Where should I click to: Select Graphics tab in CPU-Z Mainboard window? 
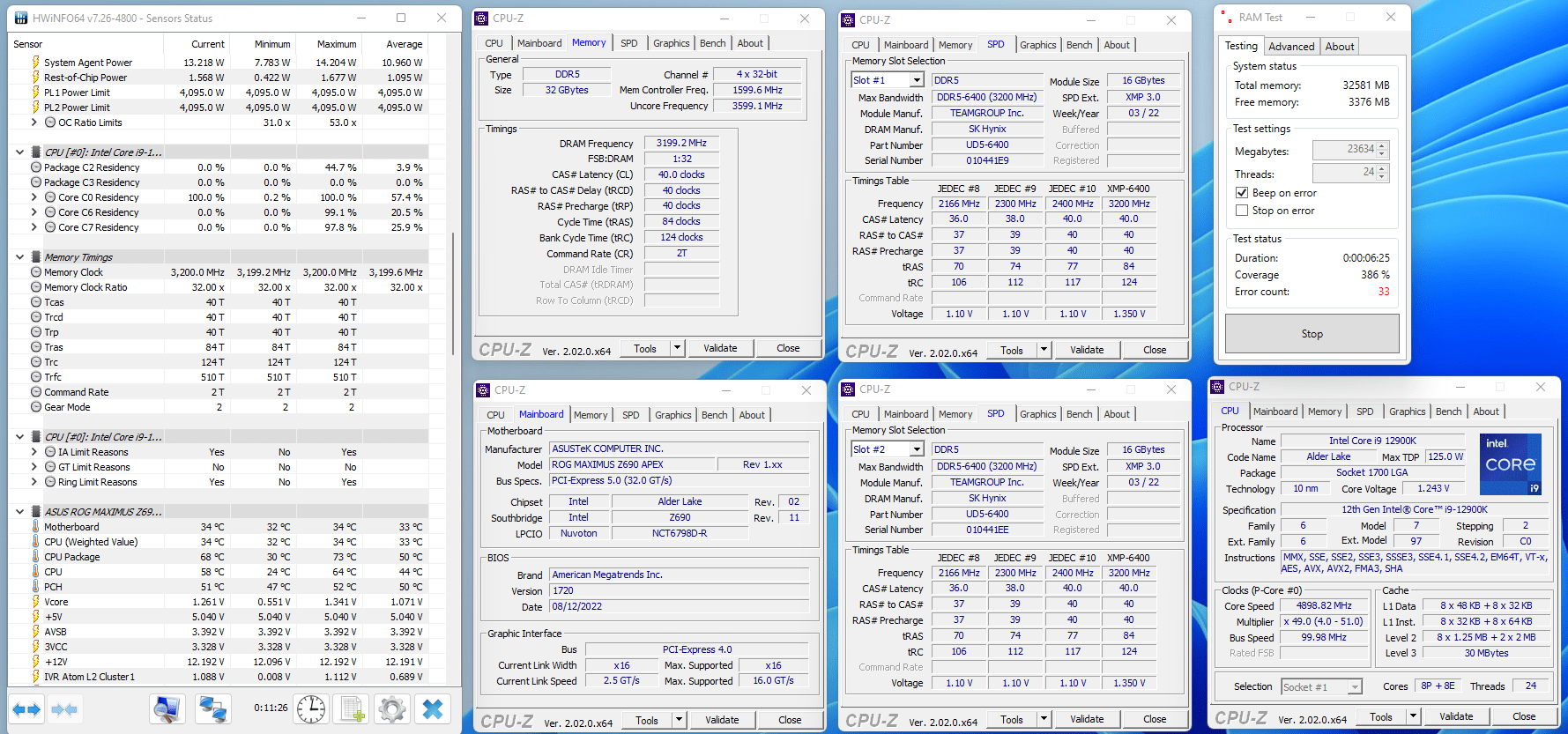[x=673, y=415]
